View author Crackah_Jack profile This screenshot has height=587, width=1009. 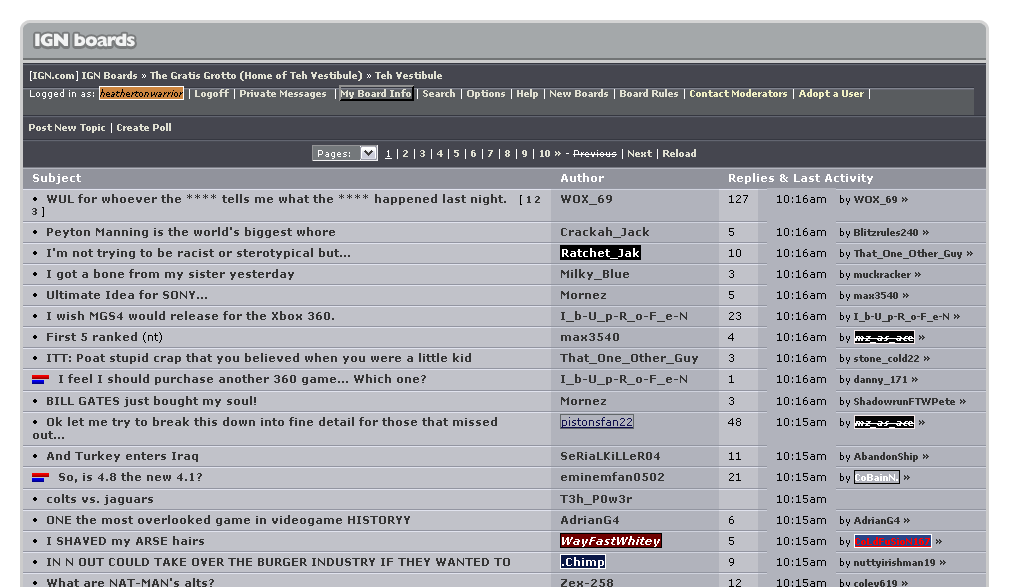pos(605,232)
